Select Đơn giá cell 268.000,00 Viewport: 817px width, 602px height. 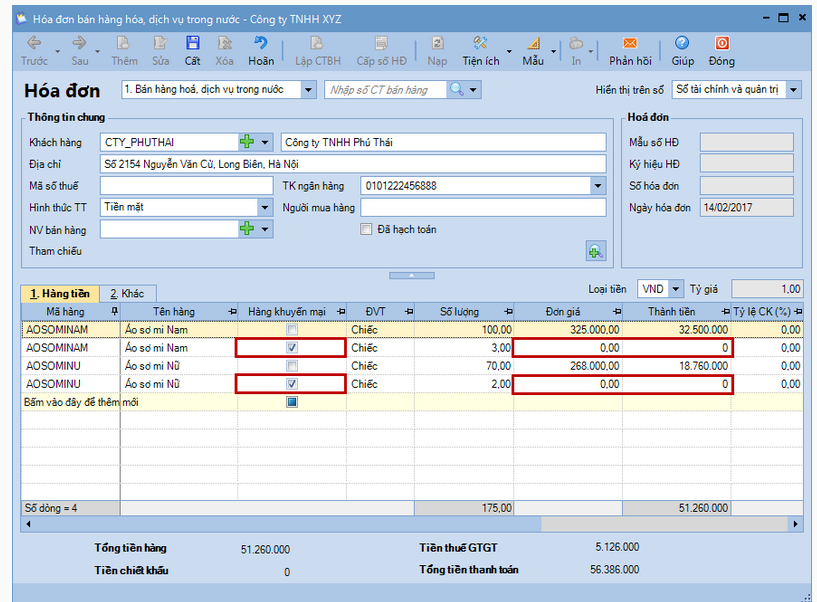tap(568, 366)
